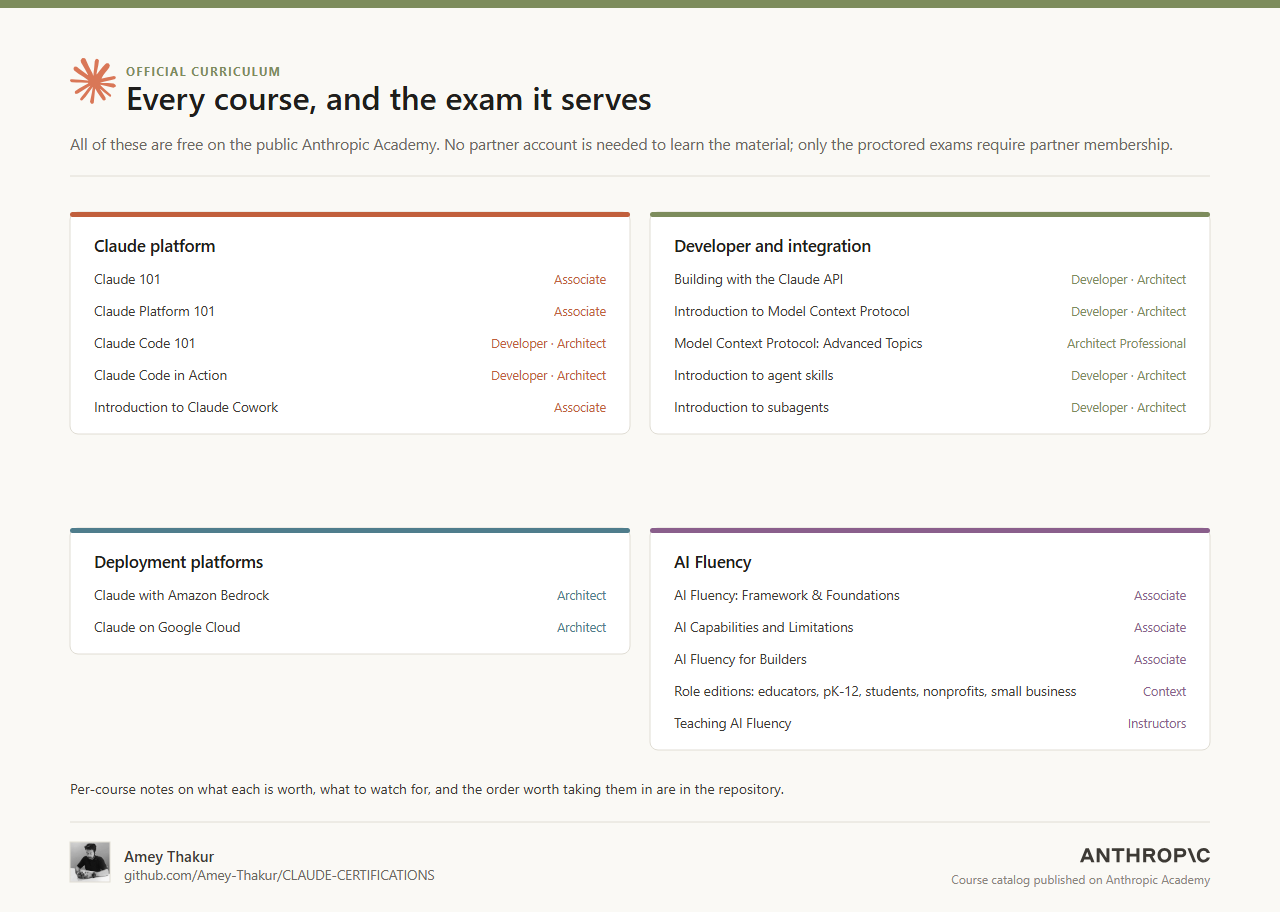1280x912 pixels.
Task: Click the "Context" tag for Role editions
Action: (x=1165, y=692)
